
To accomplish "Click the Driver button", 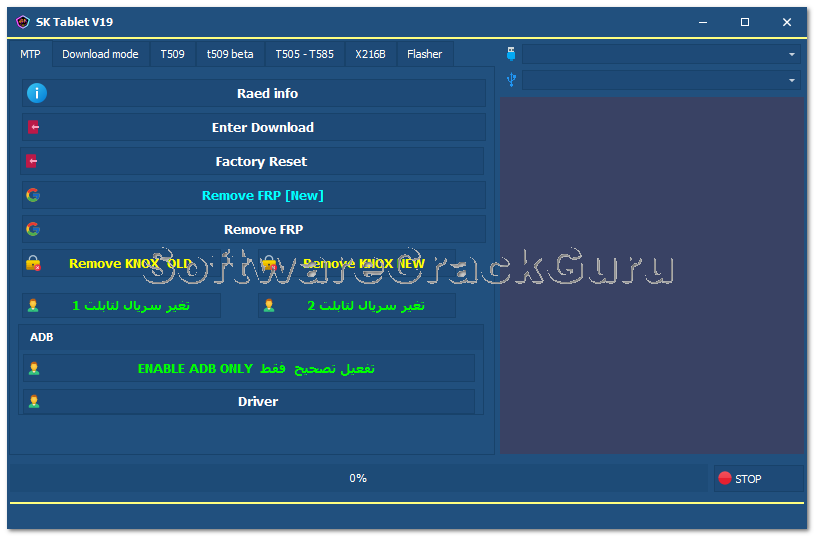I will coord(249,401).
